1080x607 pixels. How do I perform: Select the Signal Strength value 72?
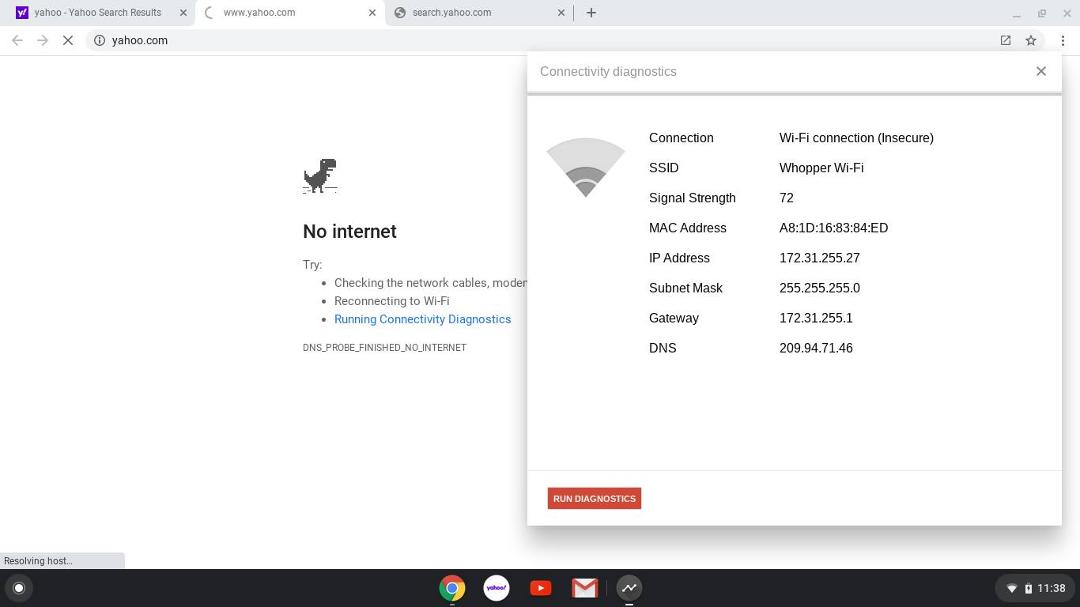click(786, 198)
